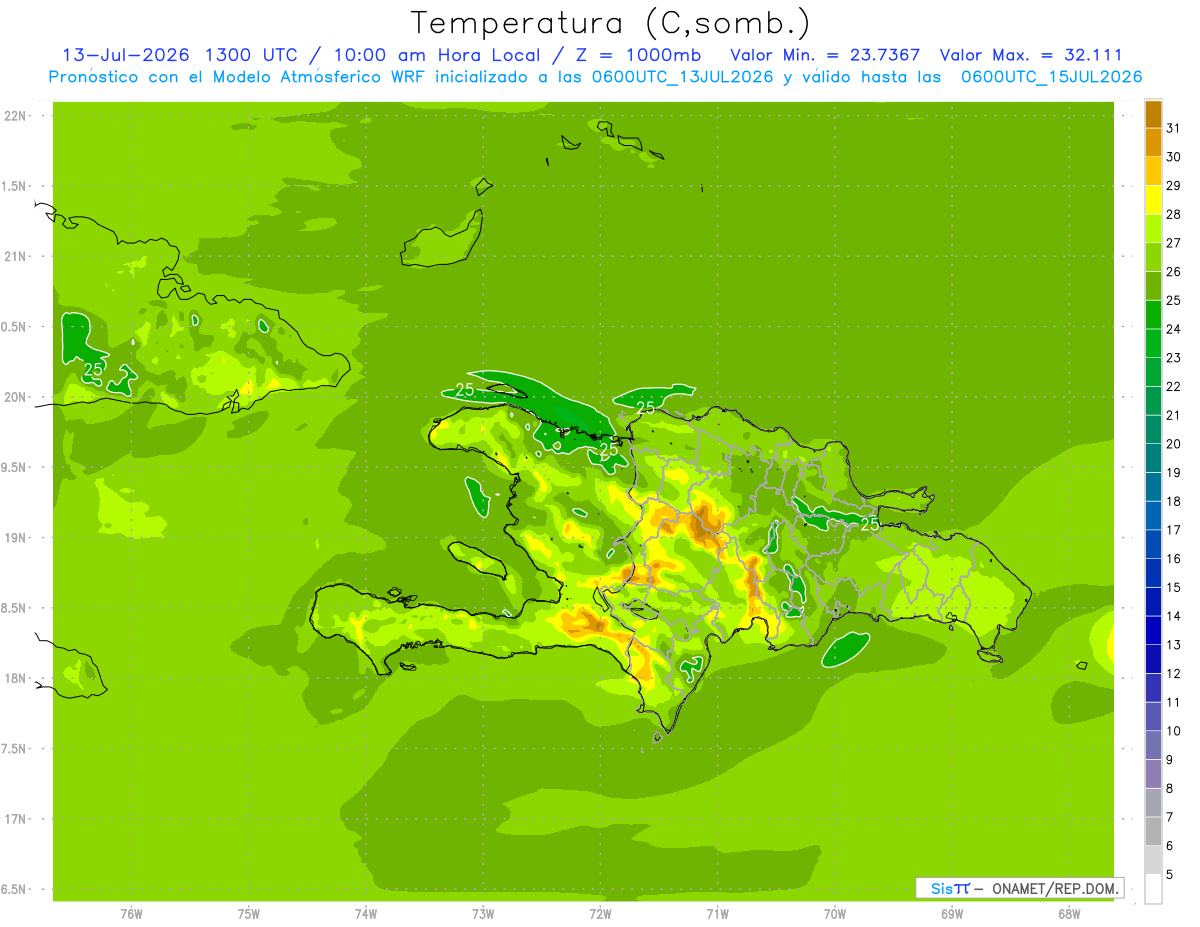Viewport: 1200px width, 927px height.
Task: Click Gonâve island west of Haiti
Action: click(x=478, y=559)
